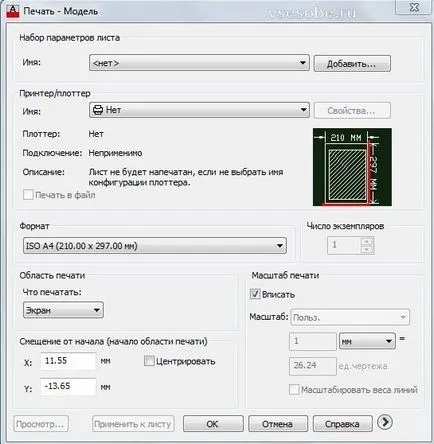Click the disabled Свойства... button
Image resolution: width=434 pixels, height=444 pixels.
coord(352,111)
